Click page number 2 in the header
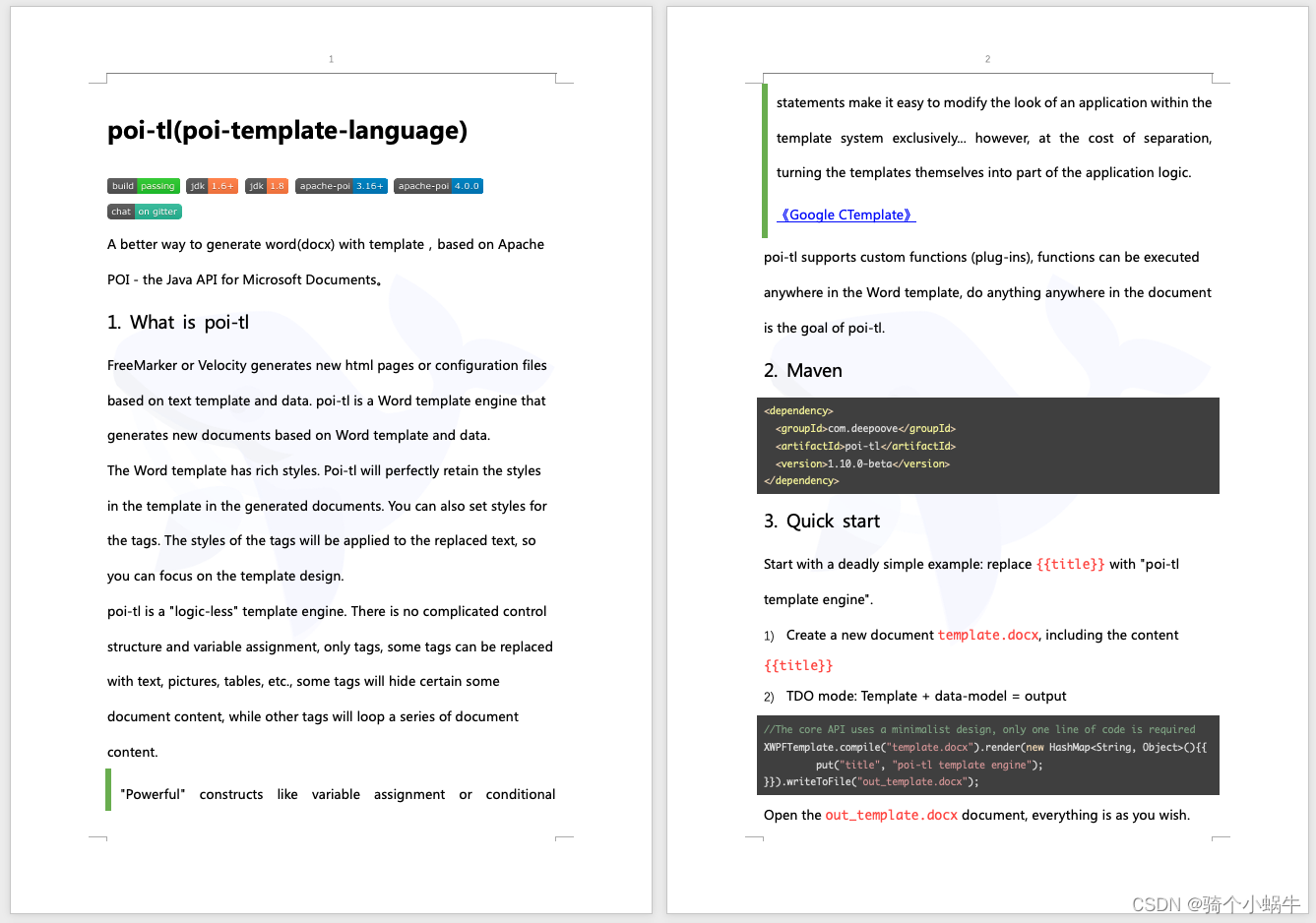The height and width of the screenshot is (923, 1316). (987, 59)
